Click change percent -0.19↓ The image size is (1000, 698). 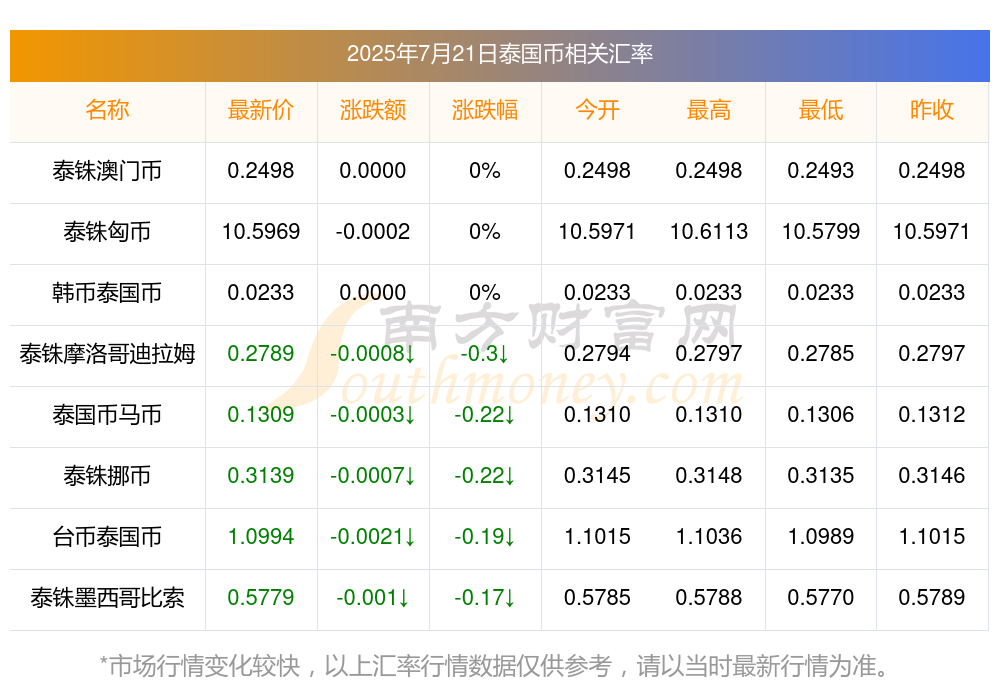485,537
